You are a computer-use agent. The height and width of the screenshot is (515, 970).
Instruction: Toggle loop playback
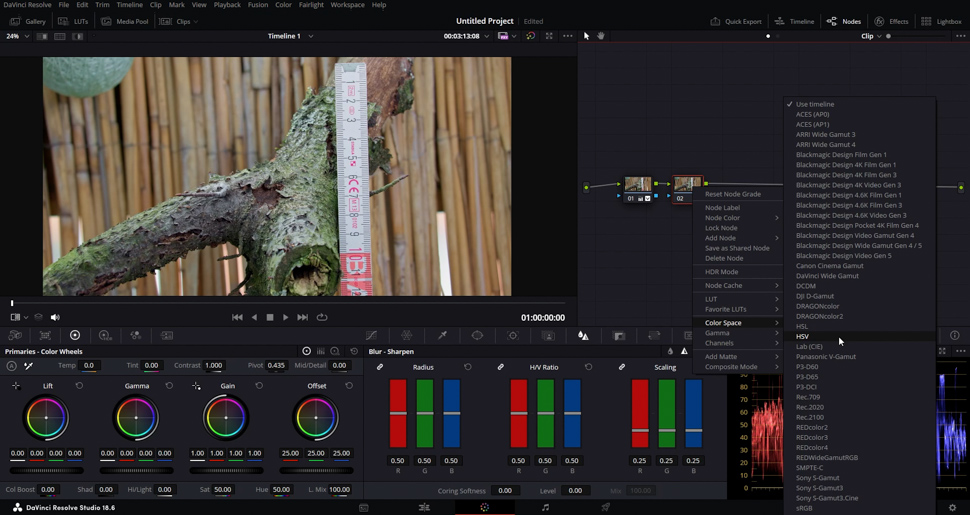(x=322, y=317)
